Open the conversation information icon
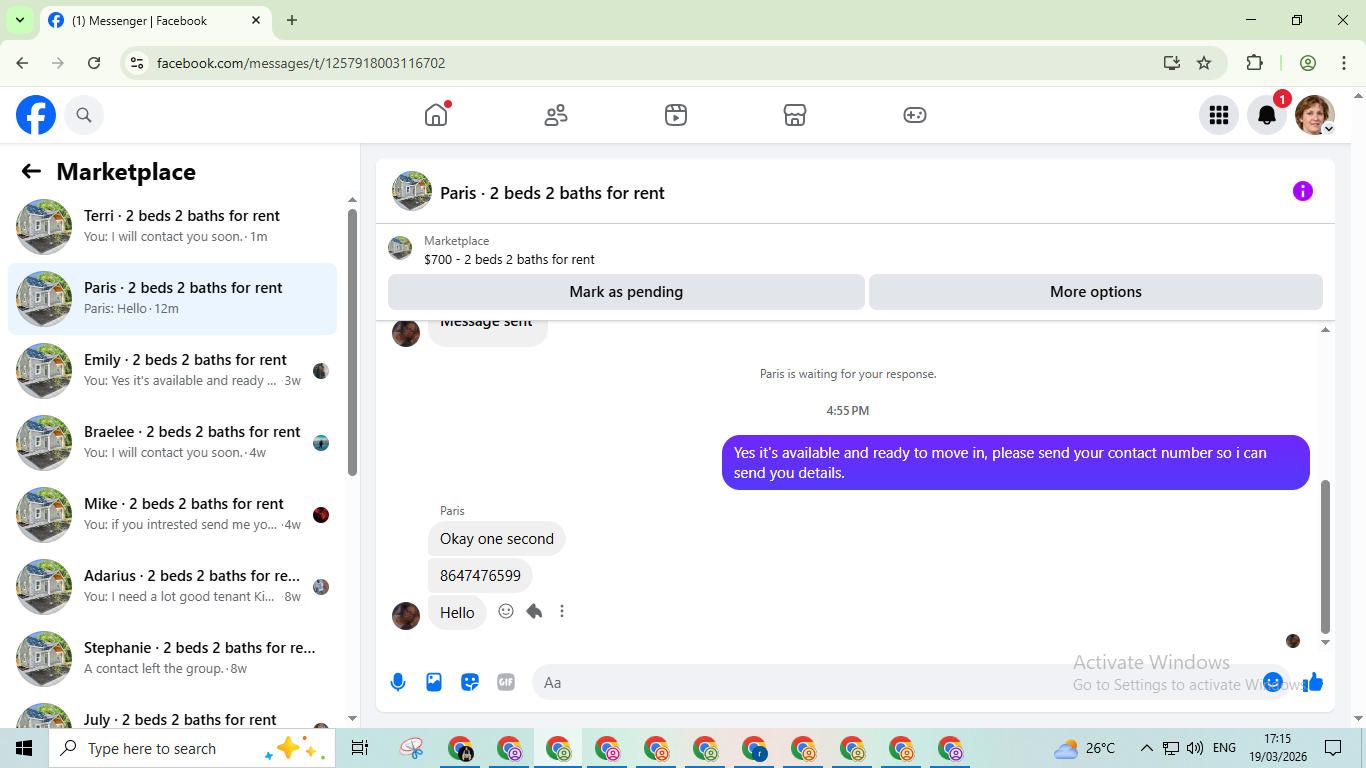The width and height of the screenshot is (1366, 768). (1303, 191)
